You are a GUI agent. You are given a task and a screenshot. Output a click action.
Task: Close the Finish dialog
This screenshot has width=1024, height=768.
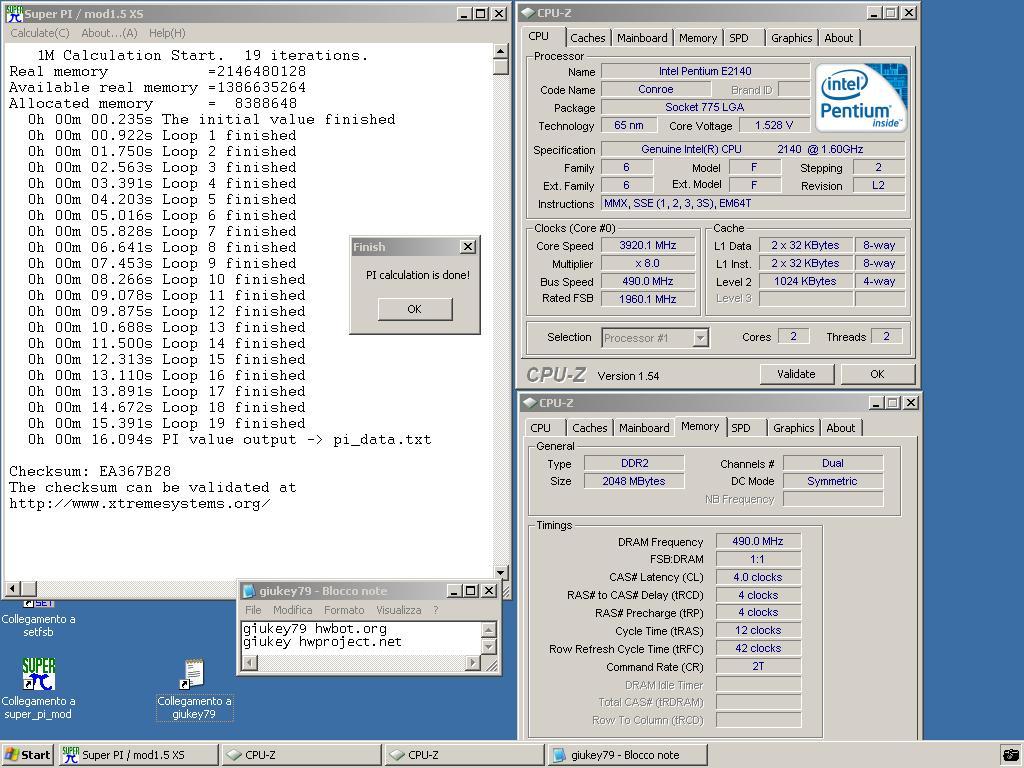click(x=468, y=247)
